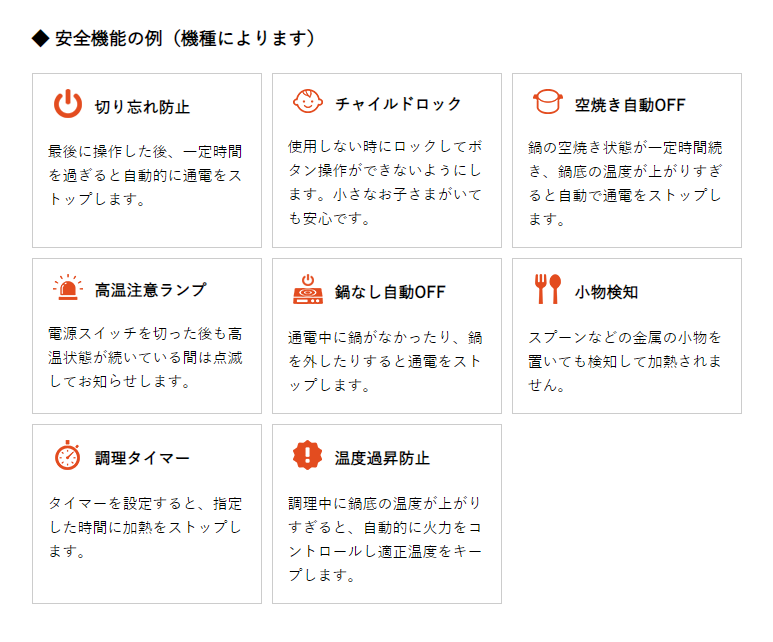773x642 pixels.
Task: Click the 切り忘れ防止 heading
Action: point(142,106)
